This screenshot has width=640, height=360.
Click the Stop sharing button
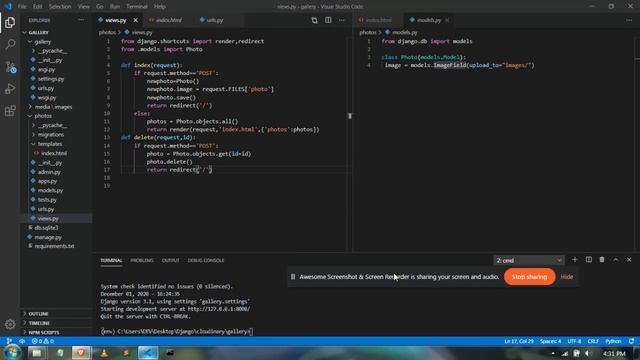point(529,277)
